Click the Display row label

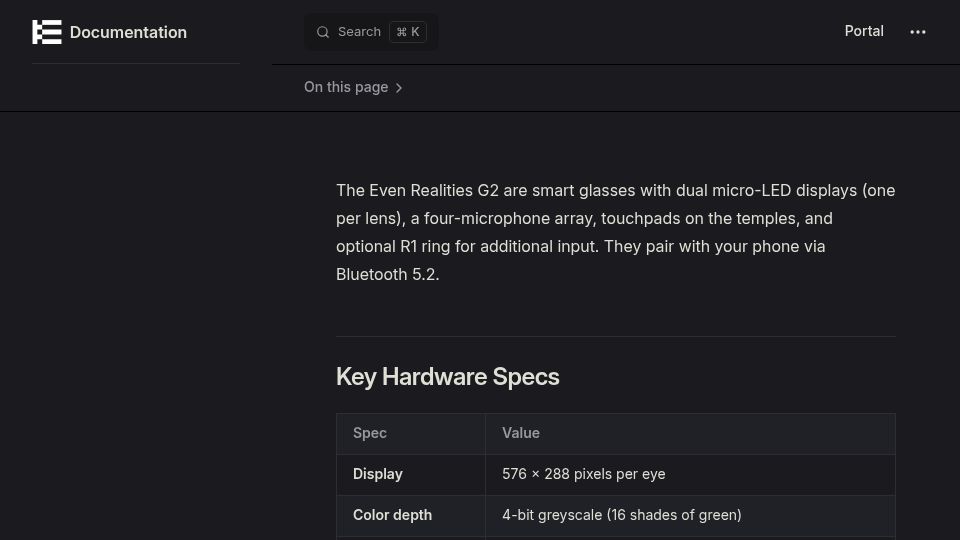click(x=378, y=474)
